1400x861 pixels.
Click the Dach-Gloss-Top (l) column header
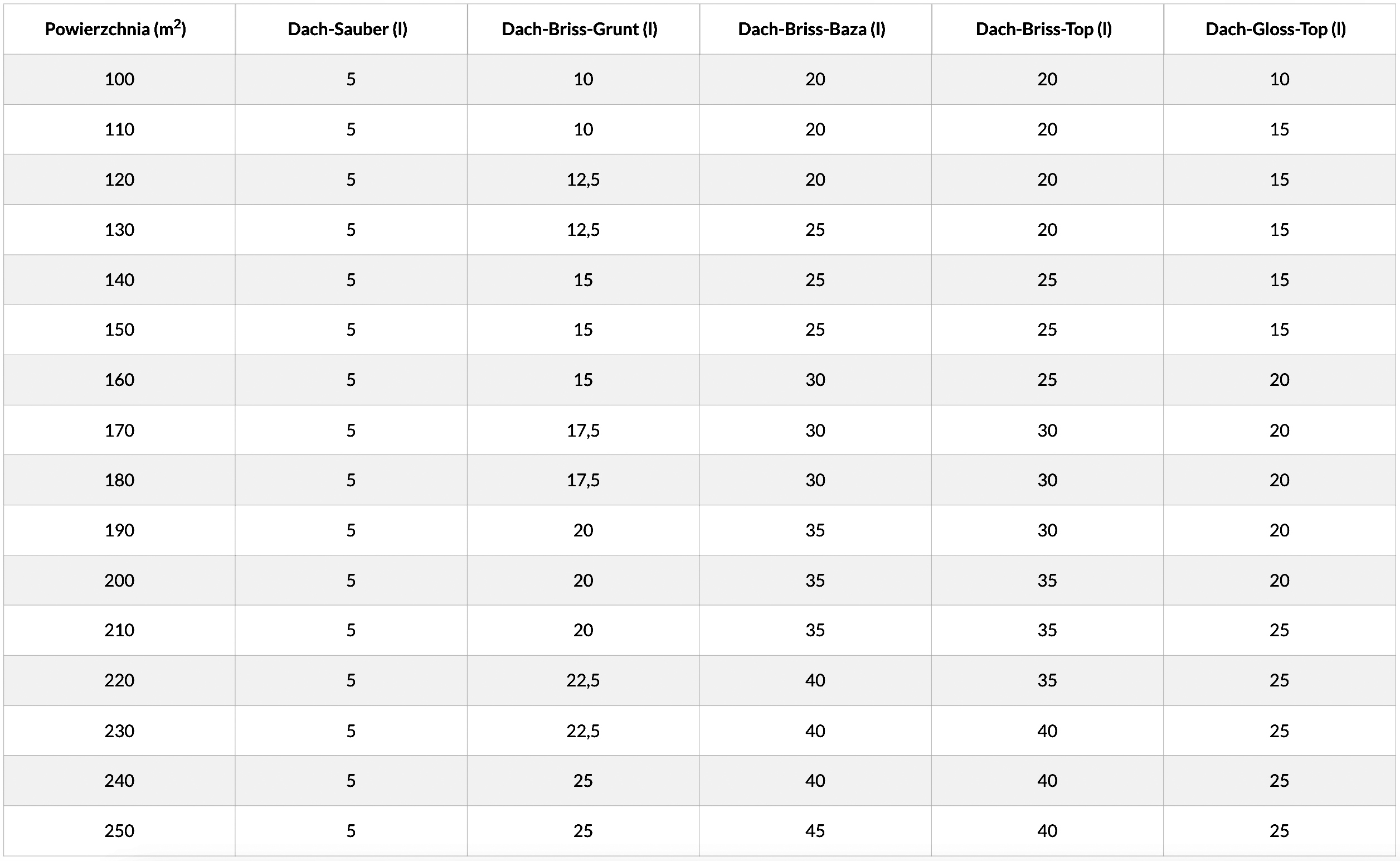pyautogui.click(x=1275, y=29)
